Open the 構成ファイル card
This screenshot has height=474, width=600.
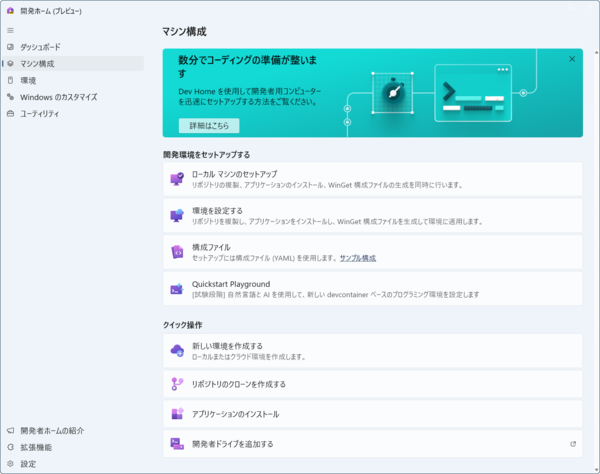click(372, 252)
